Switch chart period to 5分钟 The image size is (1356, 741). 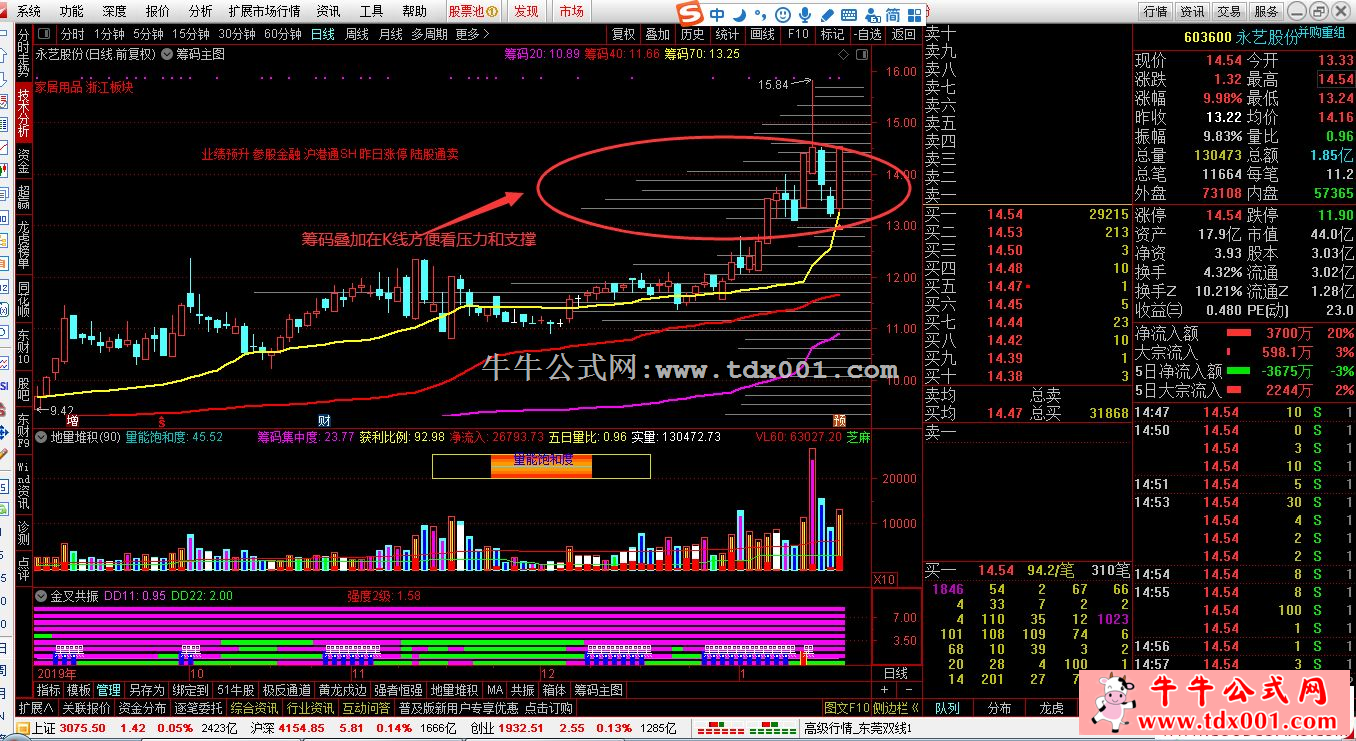tap(148, 33)
